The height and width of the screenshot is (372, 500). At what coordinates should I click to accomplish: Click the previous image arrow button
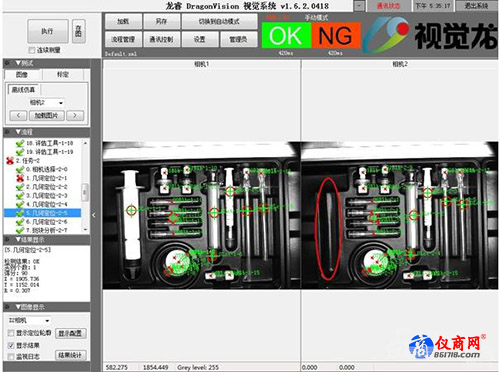[x=18, y=116]
